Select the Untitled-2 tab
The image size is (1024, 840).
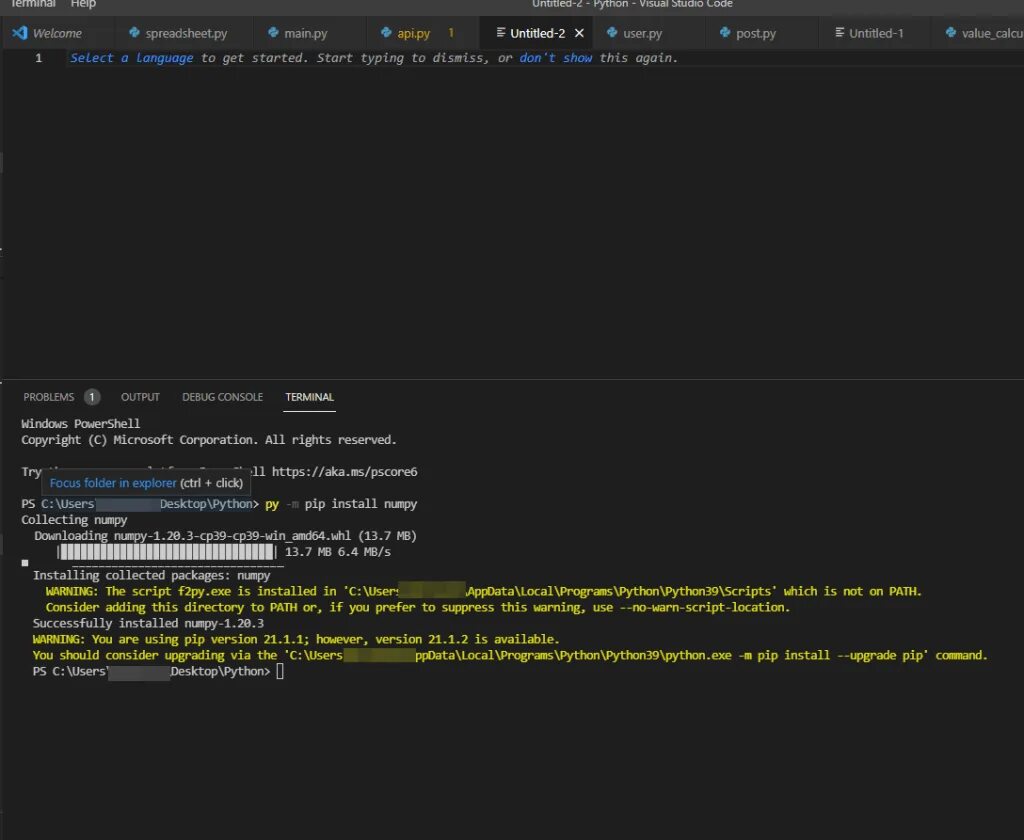537,33
